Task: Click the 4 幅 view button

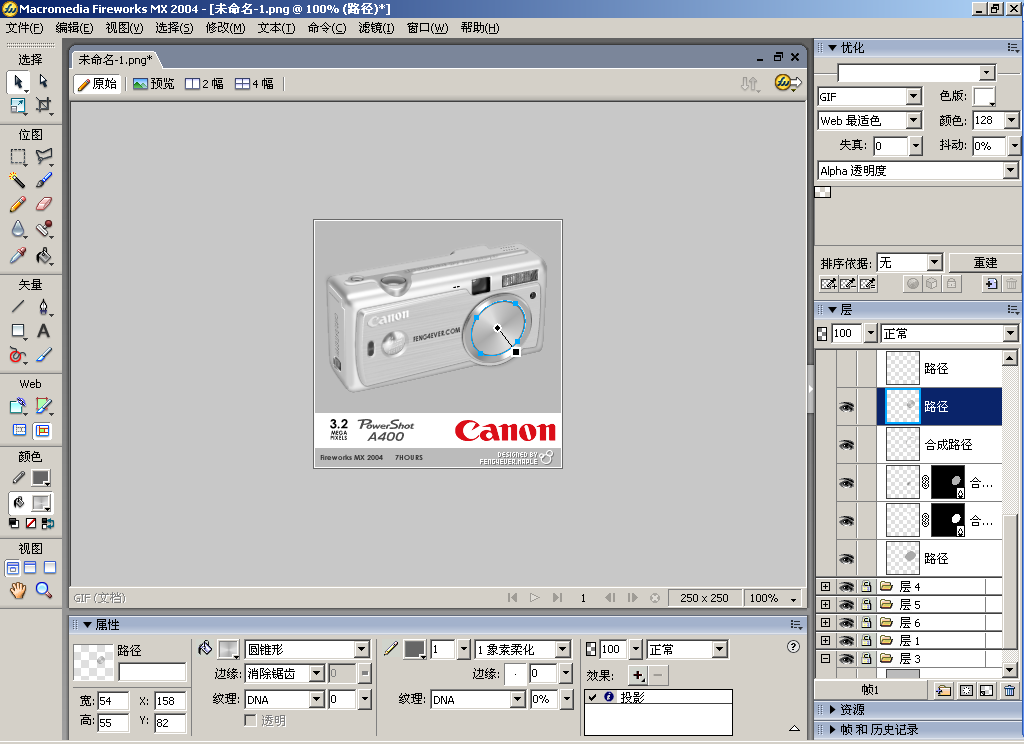Action: (x=255, y=84)
